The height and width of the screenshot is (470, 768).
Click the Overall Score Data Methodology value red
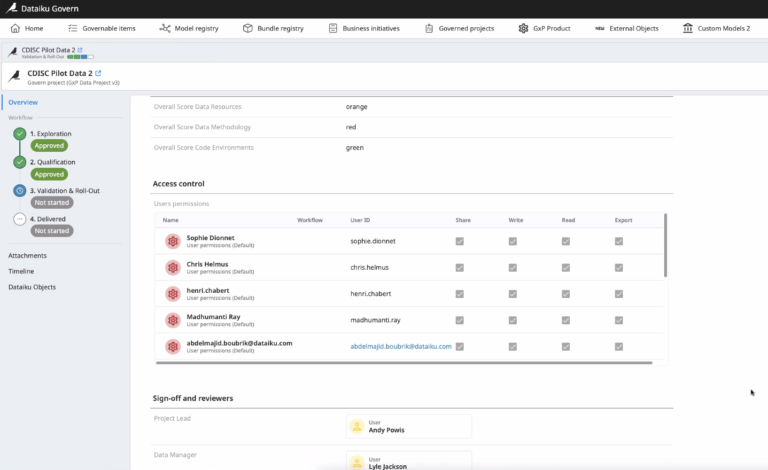(x=351, y=127)
